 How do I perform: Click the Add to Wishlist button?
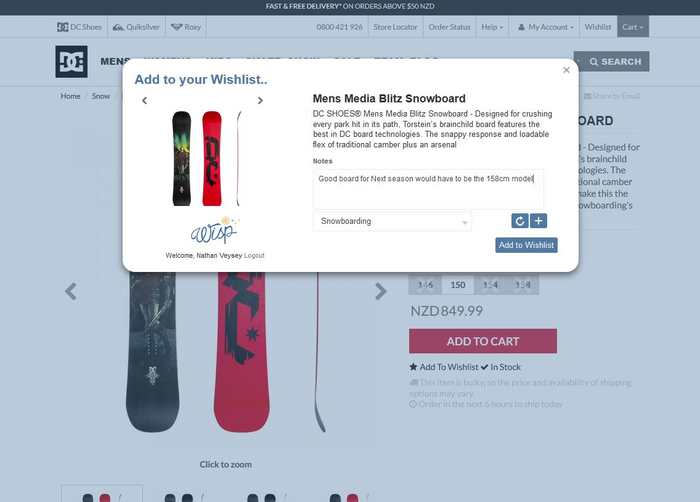(526, 245)
